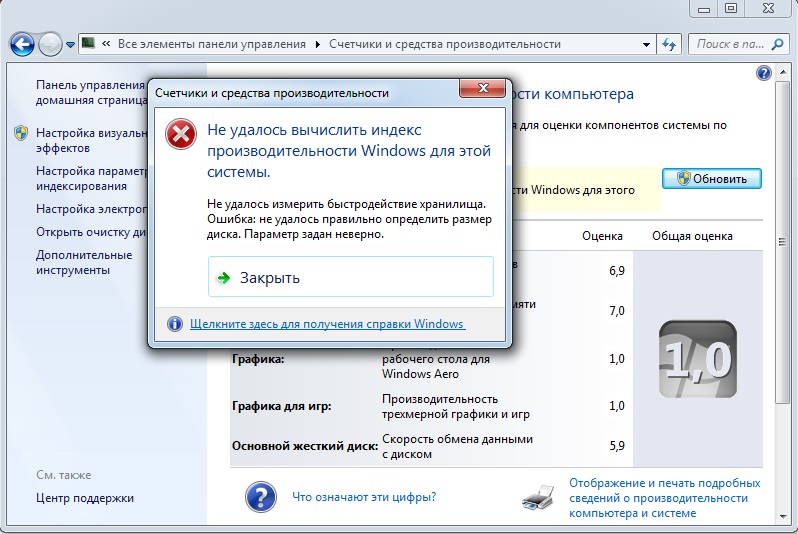The image size is (798, 534).
Task: Click the Control Panel address bar icon
Action: pos(89,43)
